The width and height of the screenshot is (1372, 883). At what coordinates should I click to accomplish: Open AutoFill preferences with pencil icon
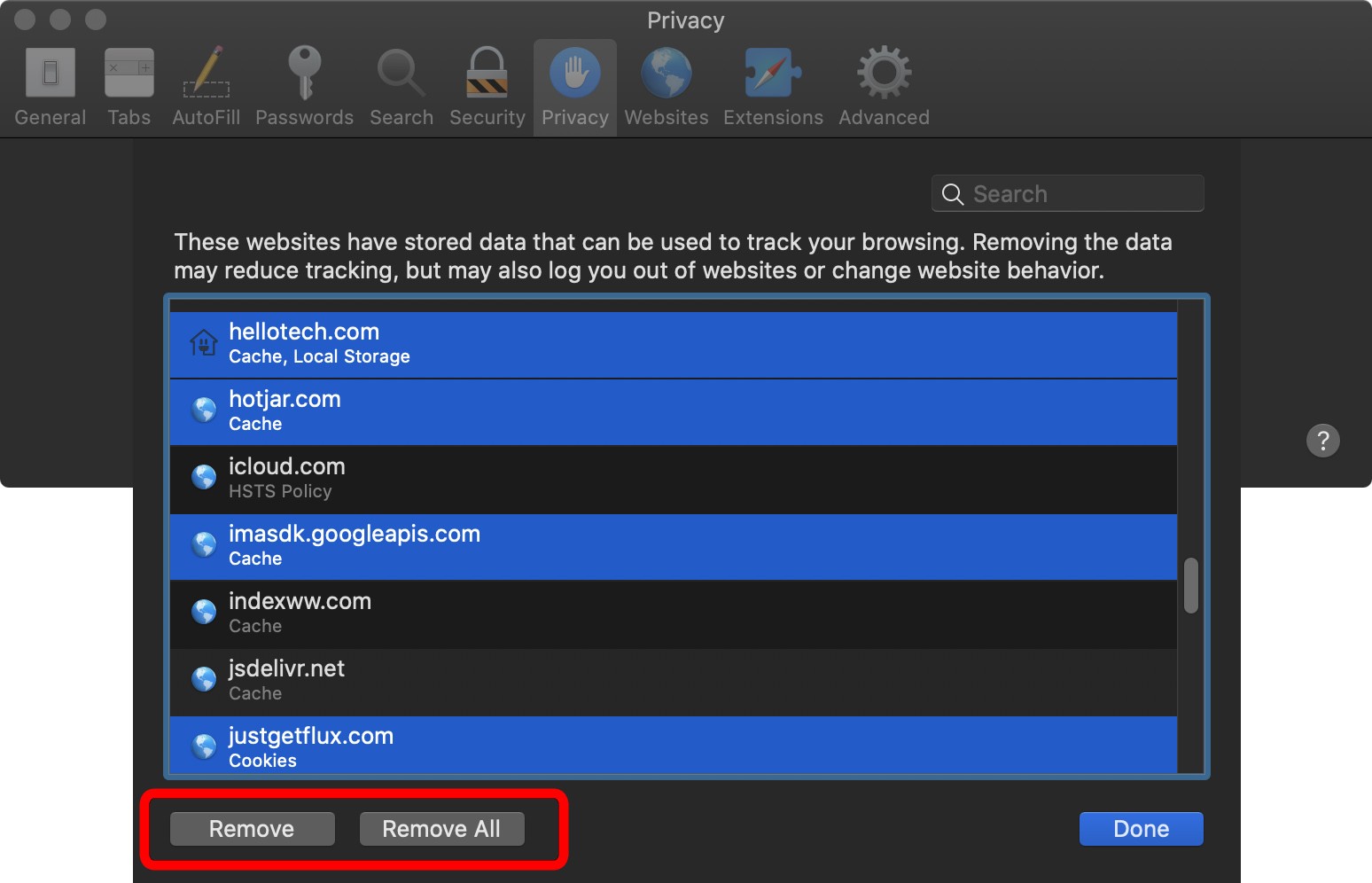coord(207,87)
